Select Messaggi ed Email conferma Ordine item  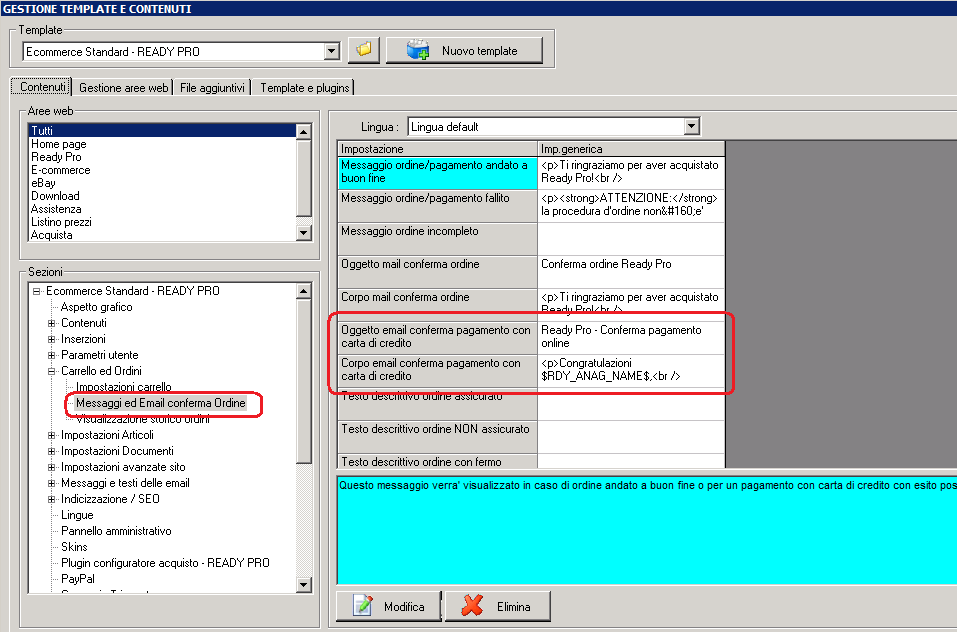coord(161,403)
